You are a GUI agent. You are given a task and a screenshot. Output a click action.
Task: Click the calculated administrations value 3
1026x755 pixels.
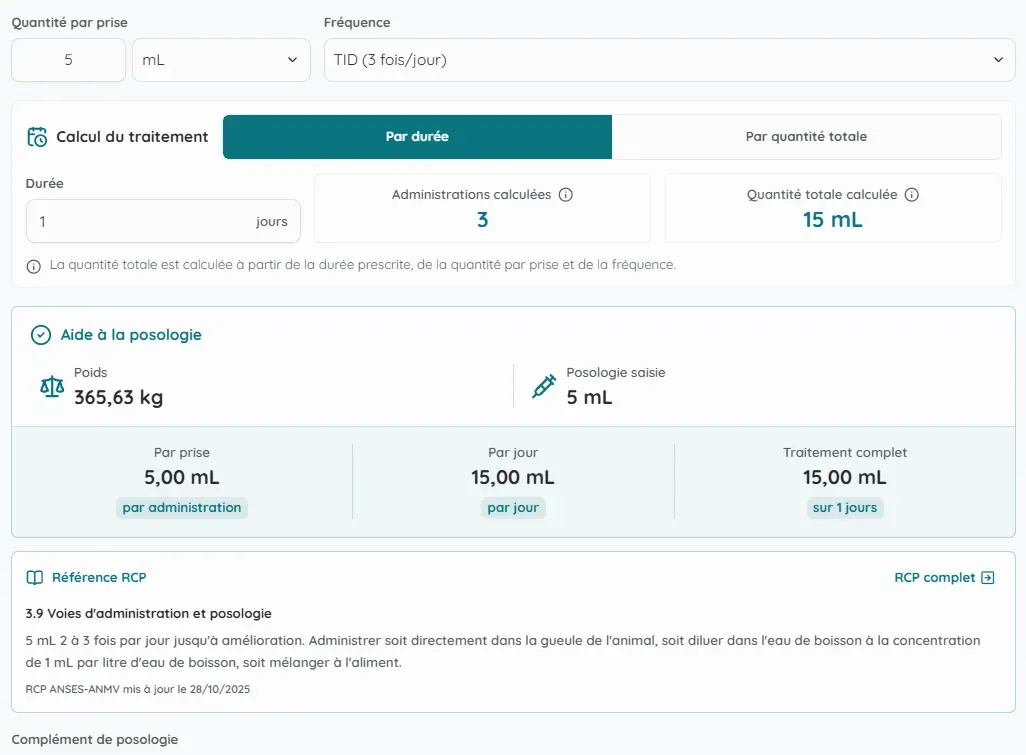click(x=482, y=220)
